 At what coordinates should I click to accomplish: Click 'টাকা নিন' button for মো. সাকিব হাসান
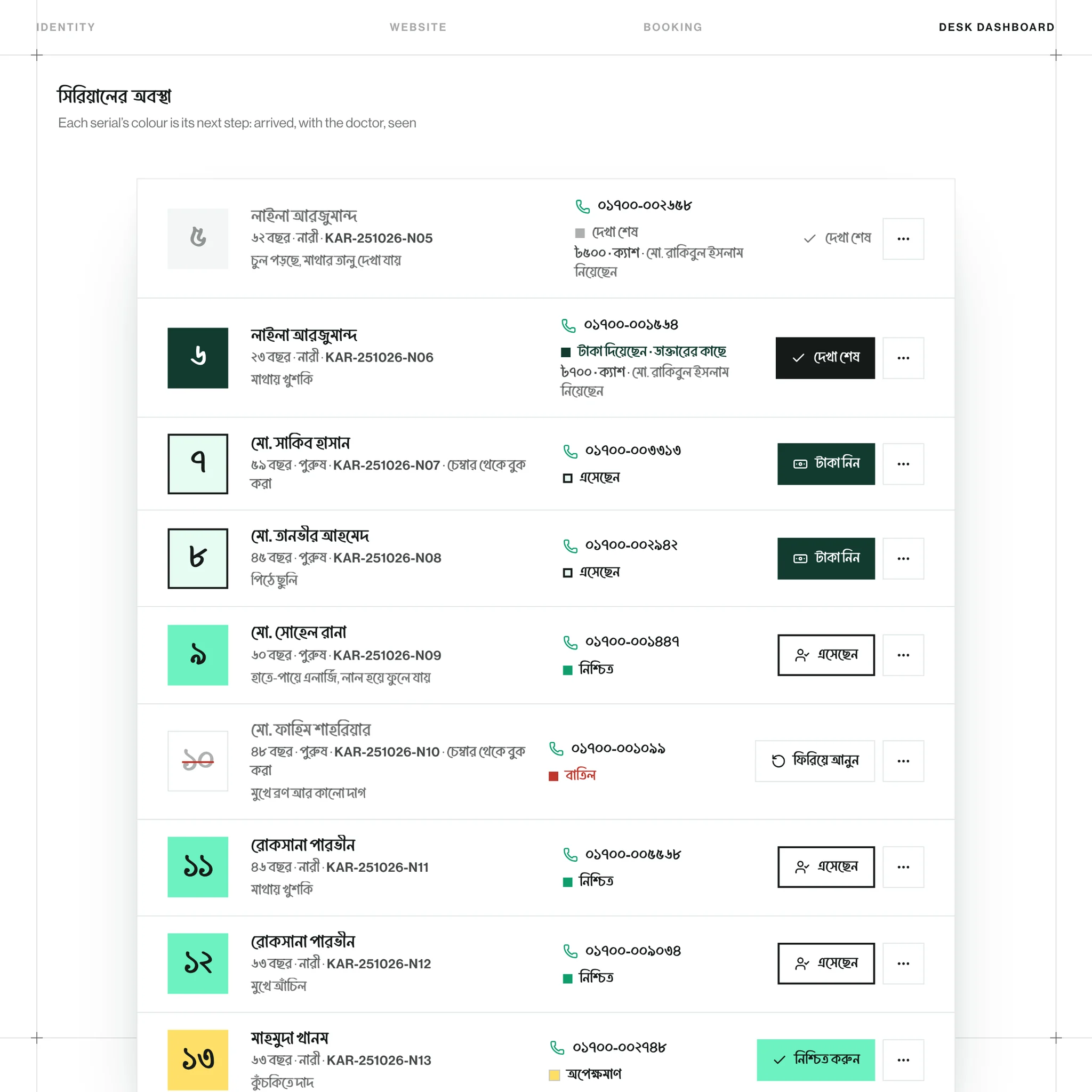826,463
